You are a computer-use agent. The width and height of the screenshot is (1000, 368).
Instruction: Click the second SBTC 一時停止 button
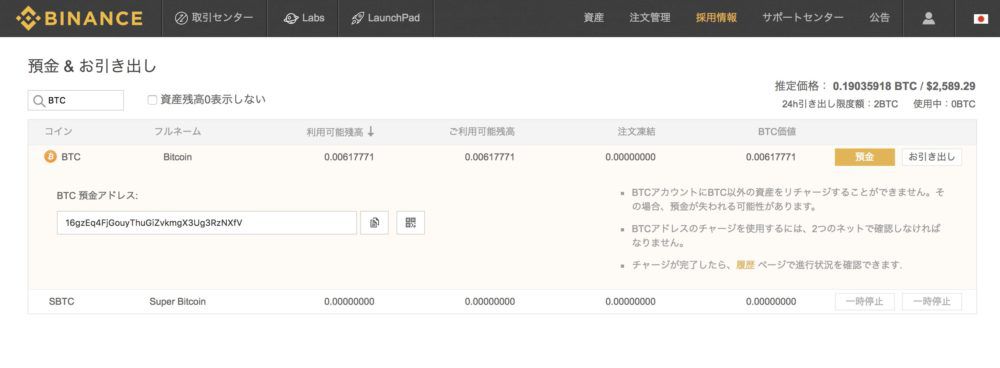(932, 302)
